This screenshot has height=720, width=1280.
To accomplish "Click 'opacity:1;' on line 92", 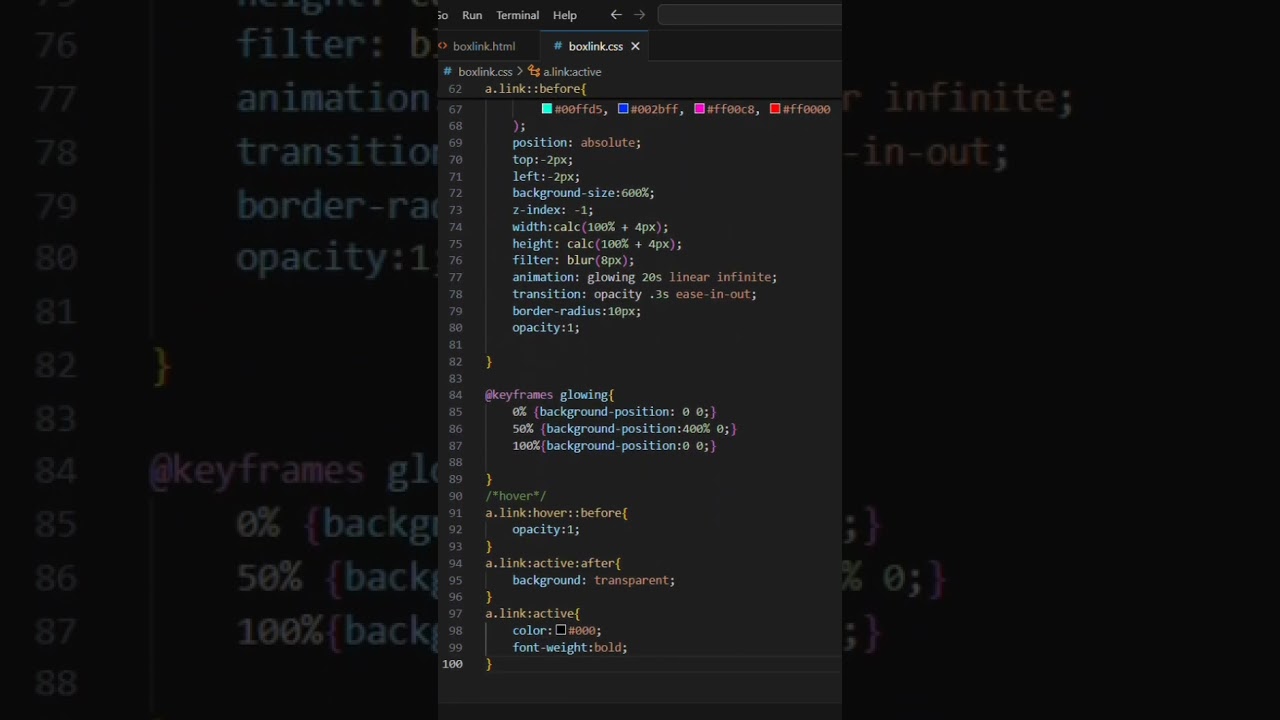I will [546, 530].
